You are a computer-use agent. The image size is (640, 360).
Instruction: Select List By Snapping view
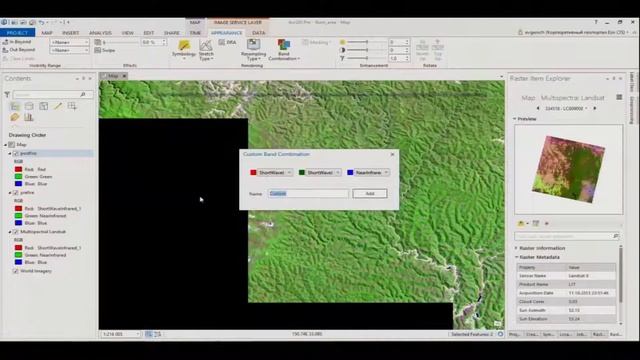click(x=72, y=107)
